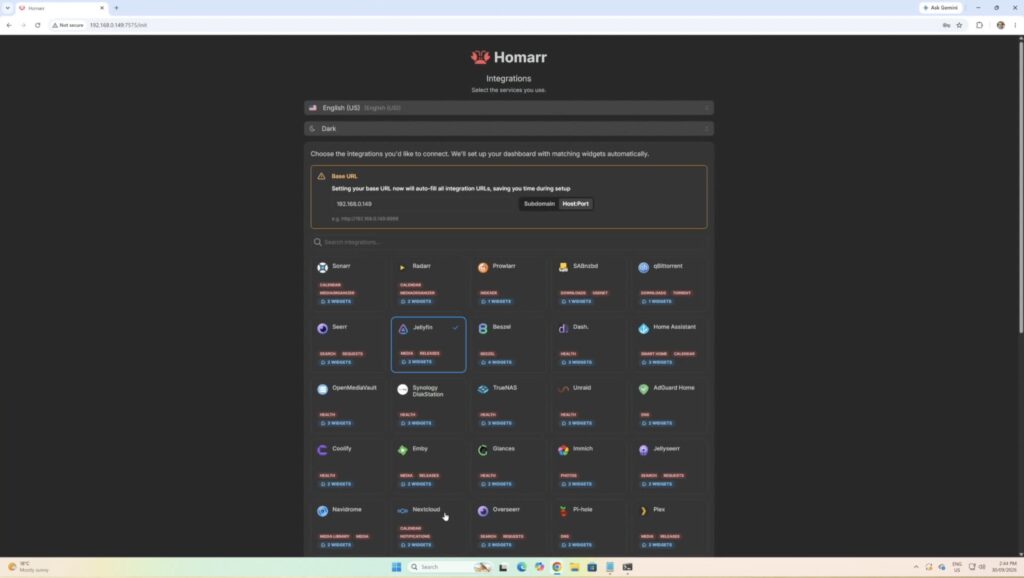Click the Coolify integration icon
Image resolution: width=1024 pixels, height=578 pixels.
pyautogui.click(x=323, y=450)
